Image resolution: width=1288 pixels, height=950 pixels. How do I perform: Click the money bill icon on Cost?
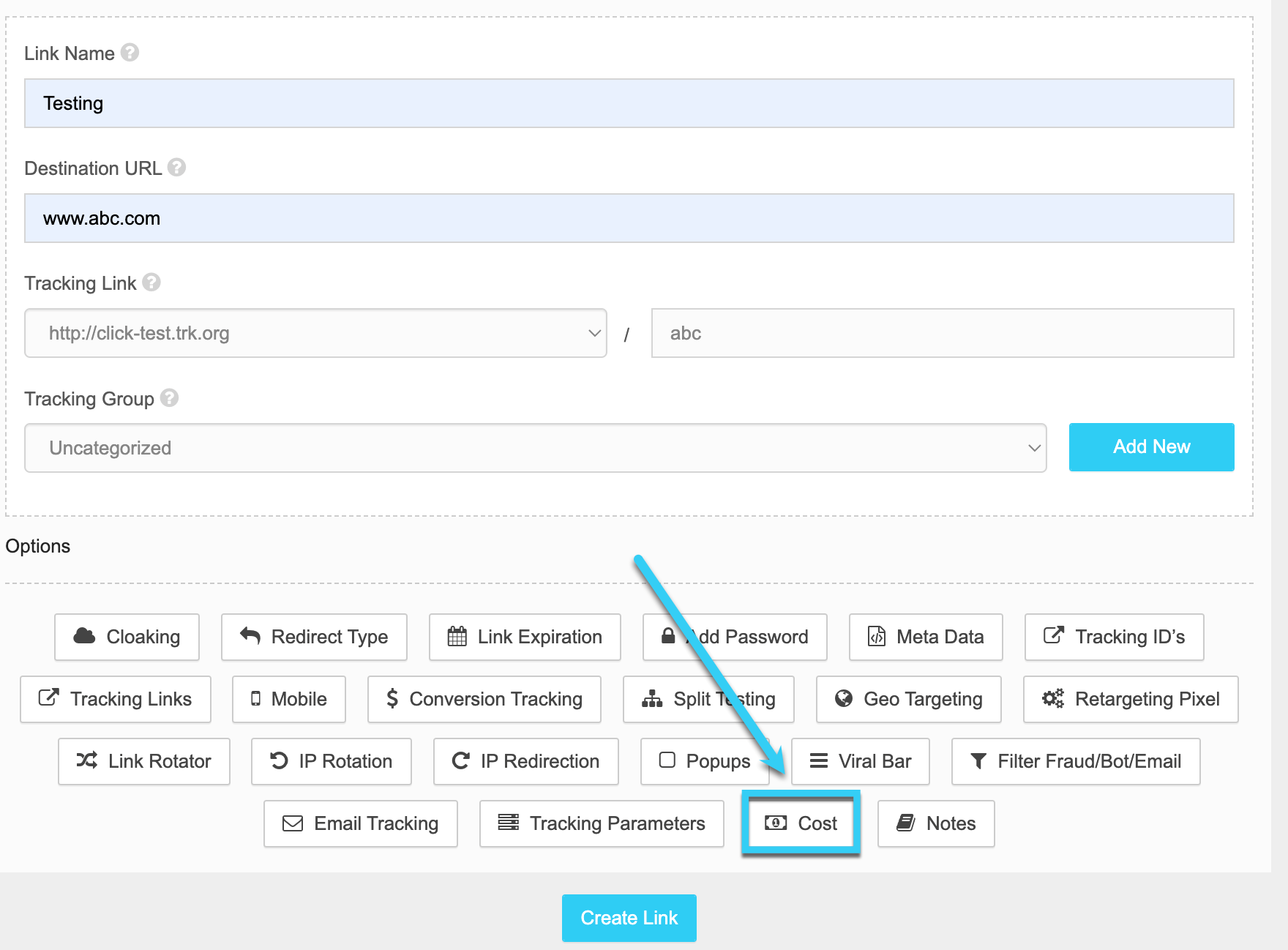tap(776, 823)
